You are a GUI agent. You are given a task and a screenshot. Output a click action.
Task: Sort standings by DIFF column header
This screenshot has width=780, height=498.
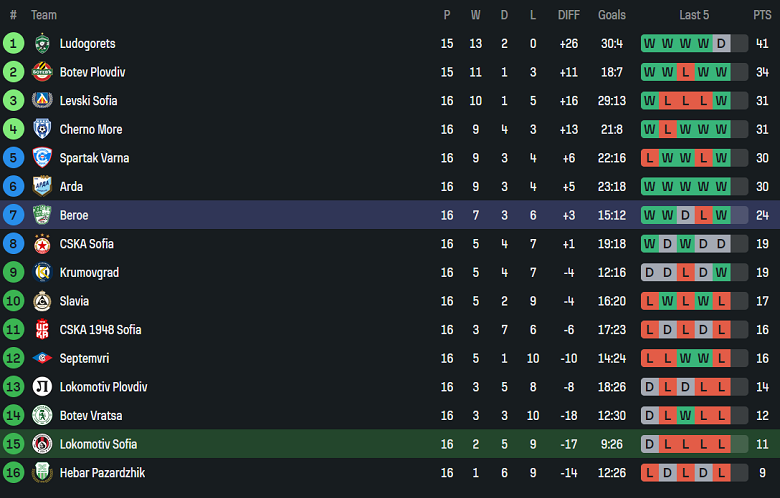point(569,15)
